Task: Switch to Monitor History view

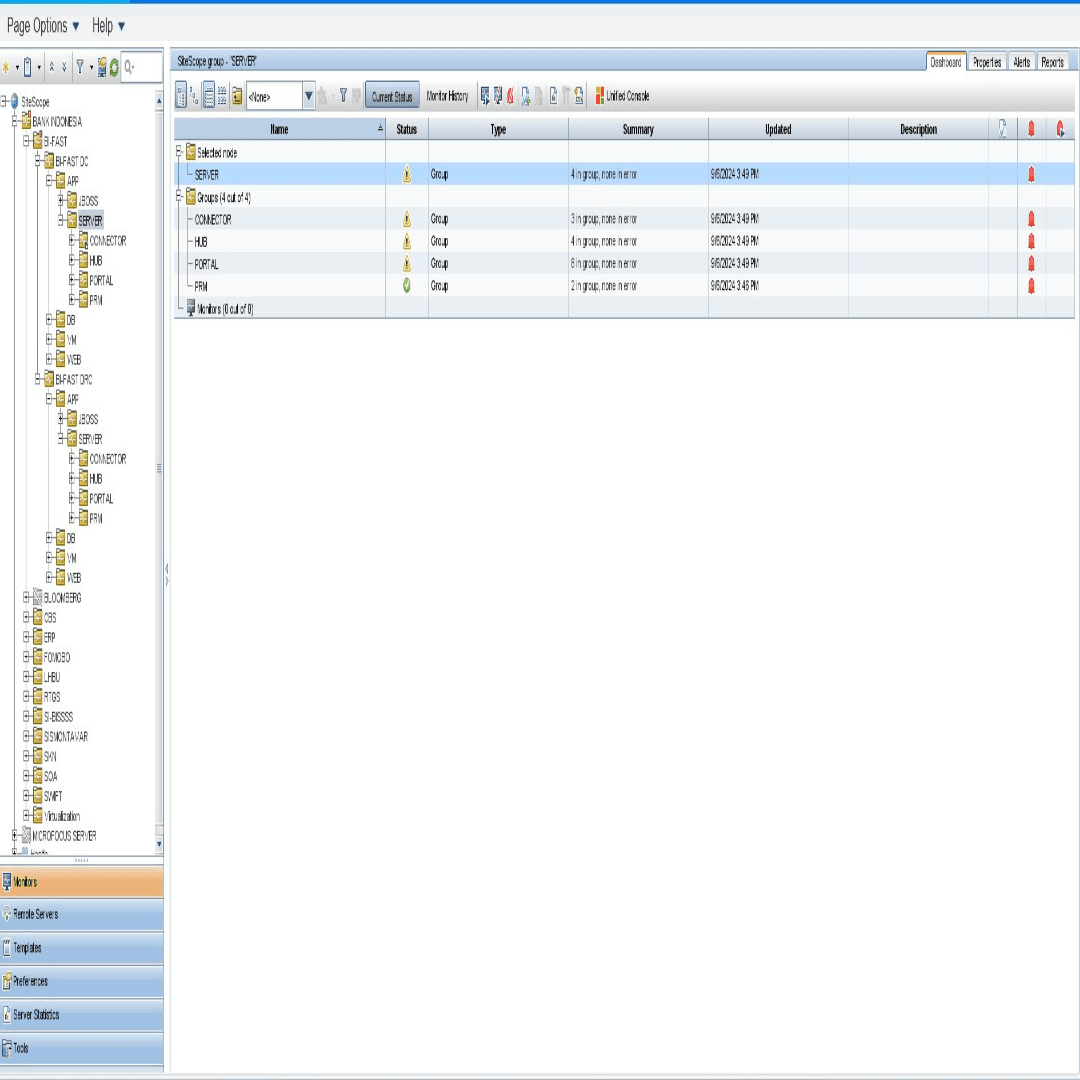Action: pos(447,96)
